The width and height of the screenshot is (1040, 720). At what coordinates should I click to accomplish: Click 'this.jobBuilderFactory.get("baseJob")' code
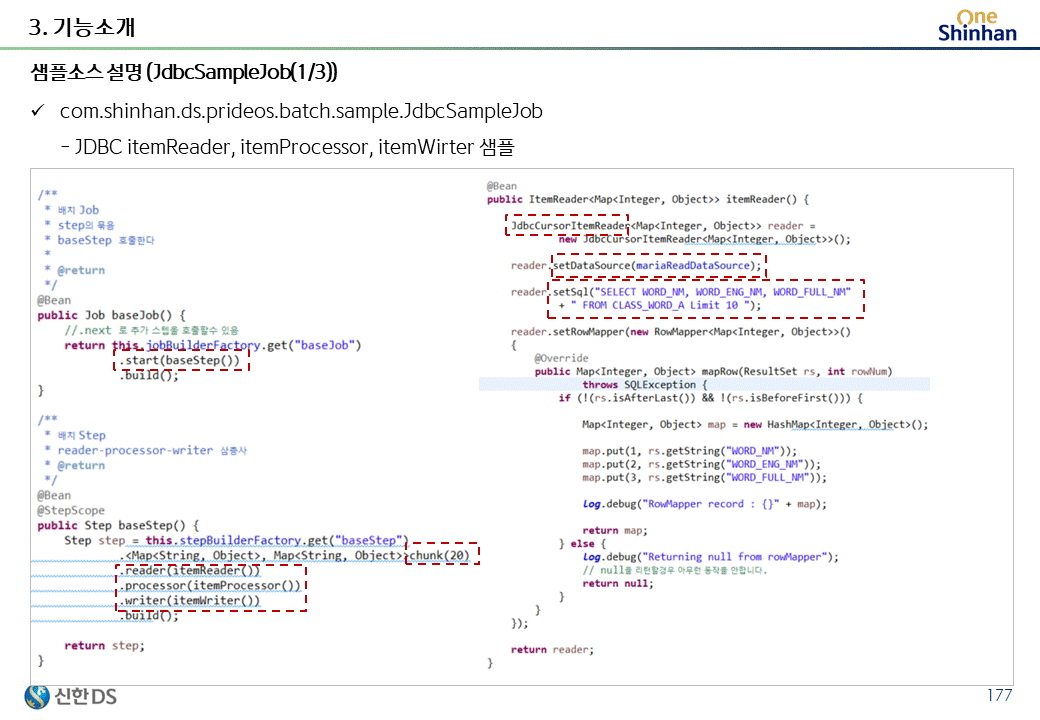(236, 345)
